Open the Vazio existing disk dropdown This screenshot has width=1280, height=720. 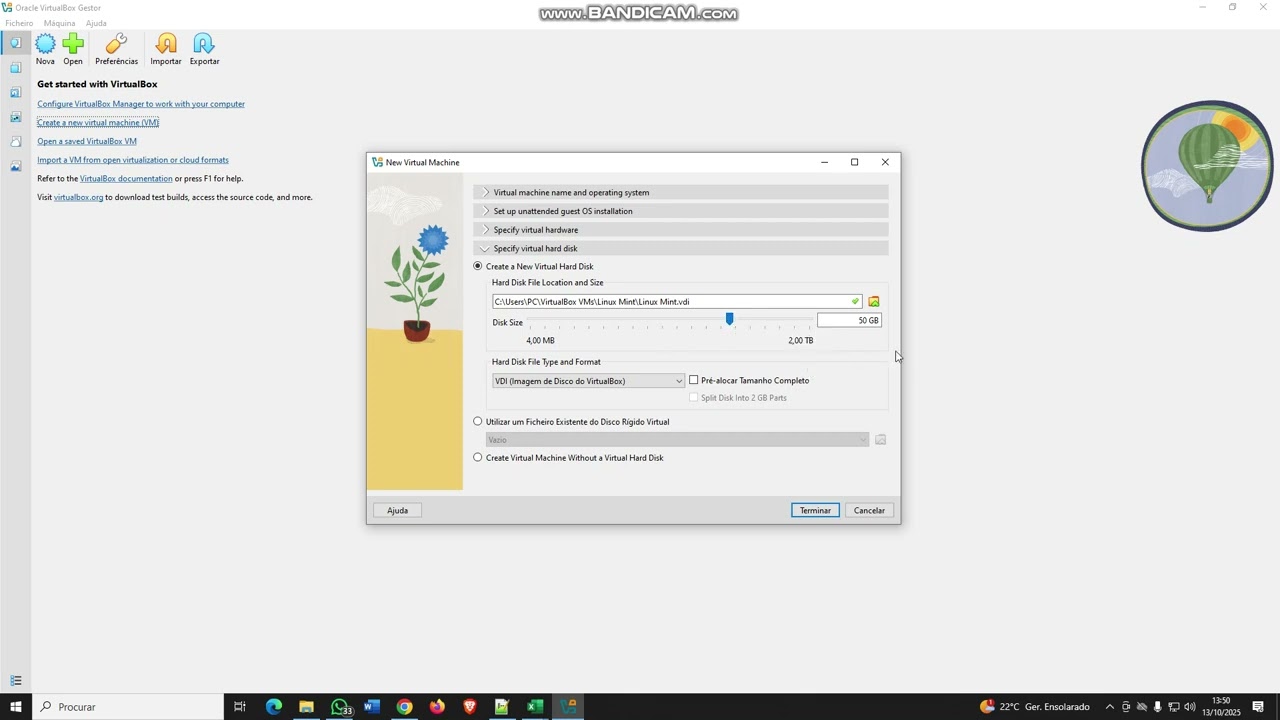(678, 440)
